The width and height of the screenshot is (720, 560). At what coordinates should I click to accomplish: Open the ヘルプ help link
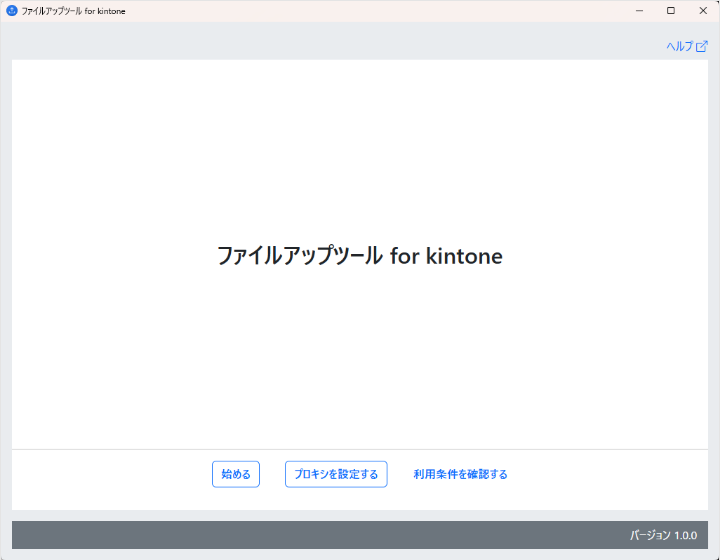click(x=687, y=46)
